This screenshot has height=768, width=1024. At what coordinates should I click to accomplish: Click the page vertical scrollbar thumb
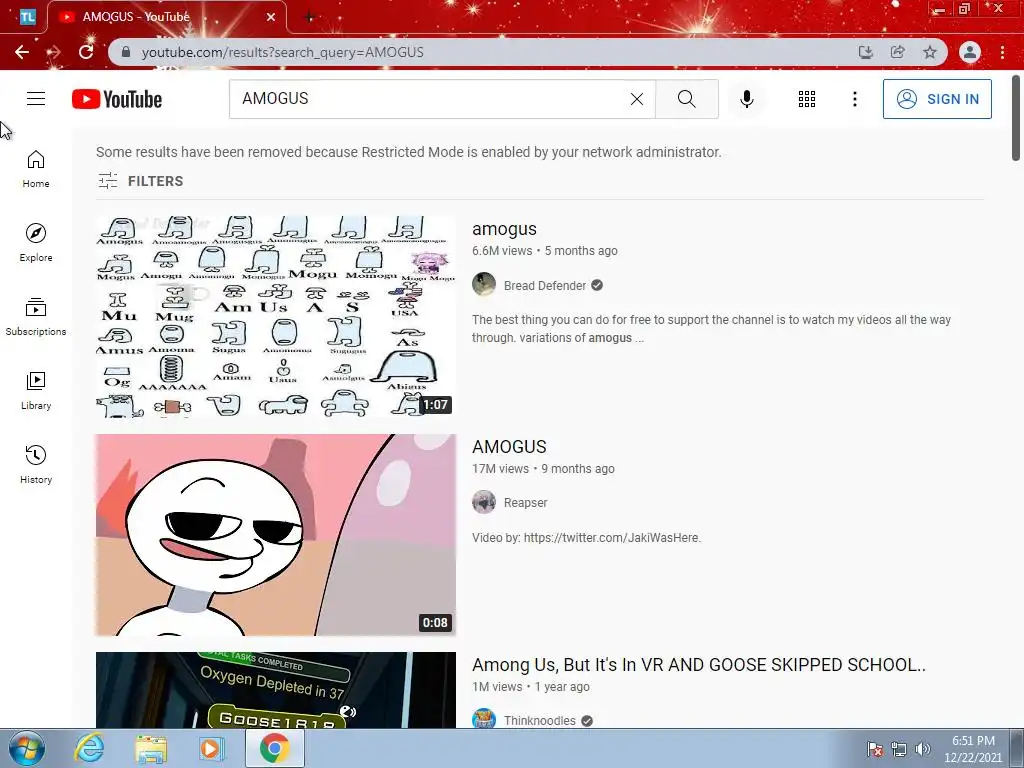pos(1016,118)
